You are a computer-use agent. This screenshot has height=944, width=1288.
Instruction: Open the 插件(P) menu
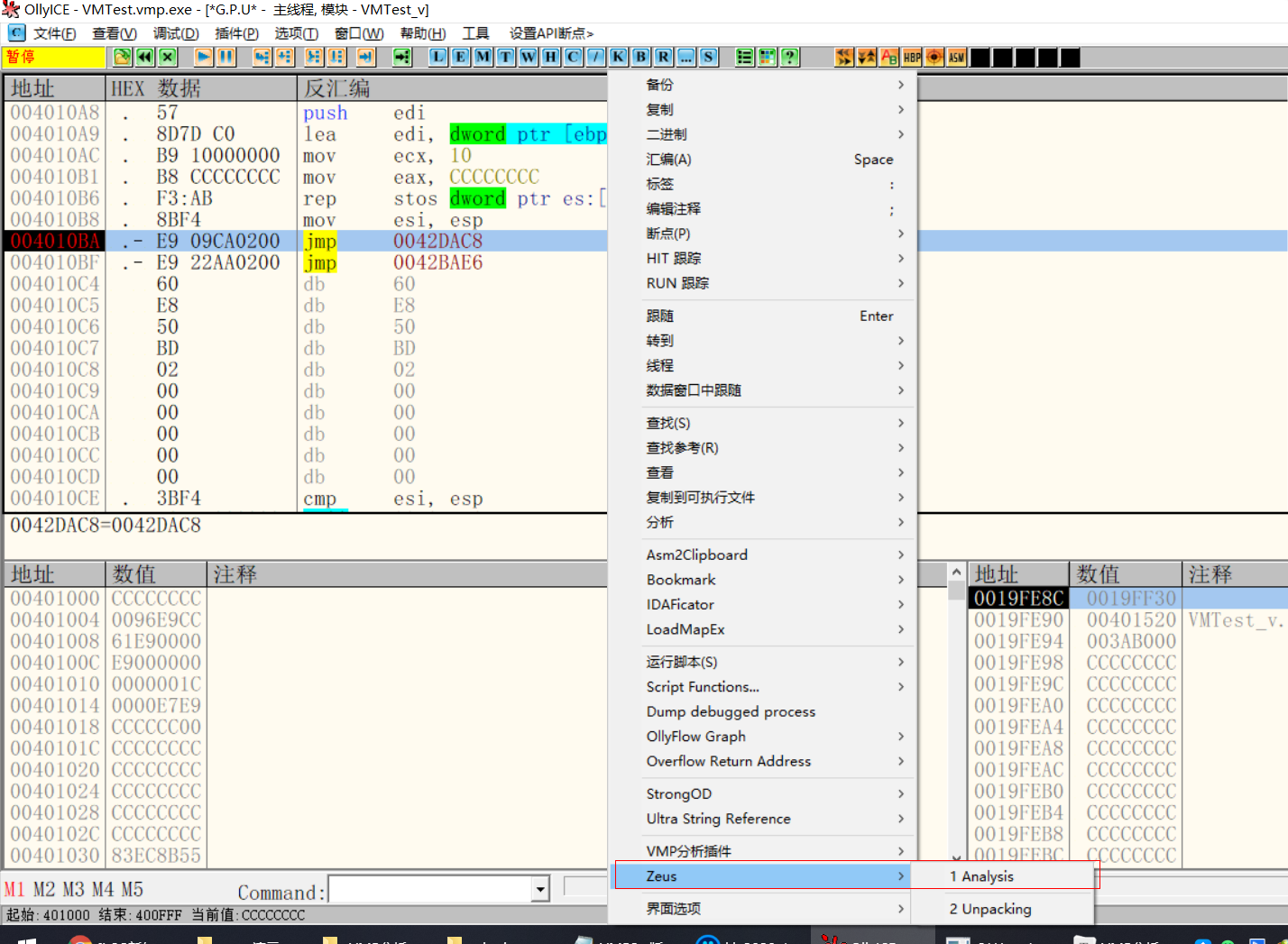[x=236, y=33]
